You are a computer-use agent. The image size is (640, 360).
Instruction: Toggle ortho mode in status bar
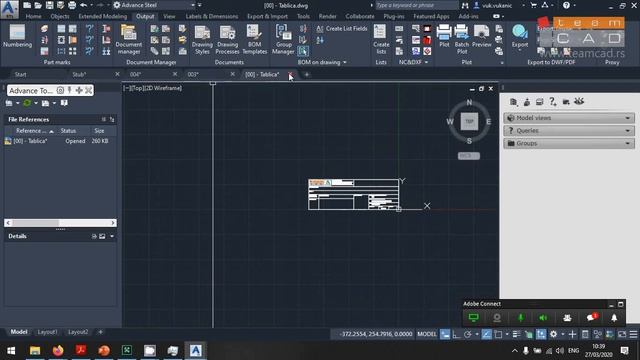pos(456,334)
